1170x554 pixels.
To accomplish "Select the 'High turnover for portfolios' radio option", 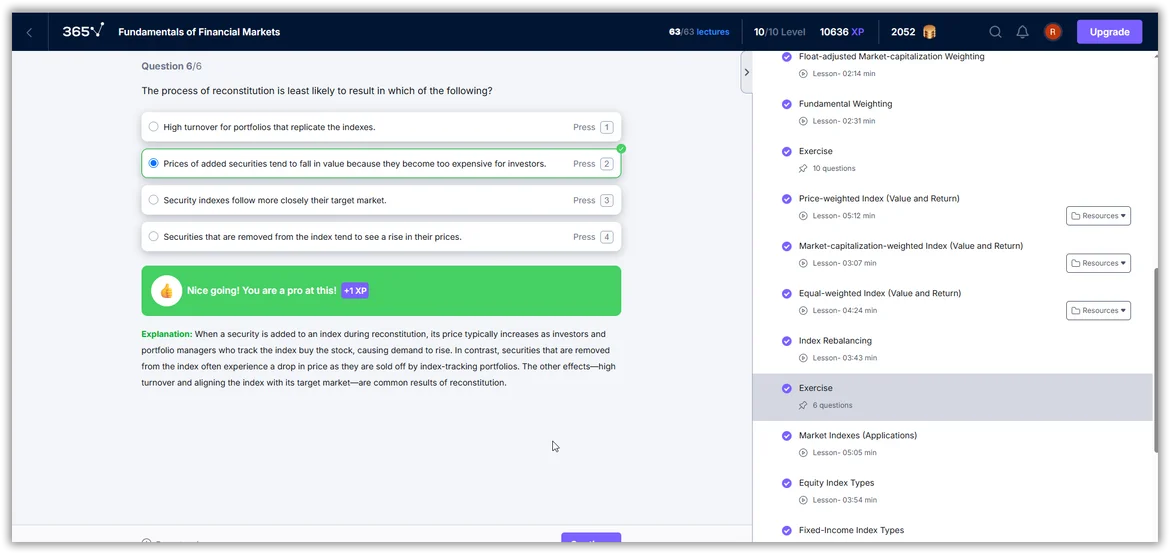I will [x=153, y=127].
